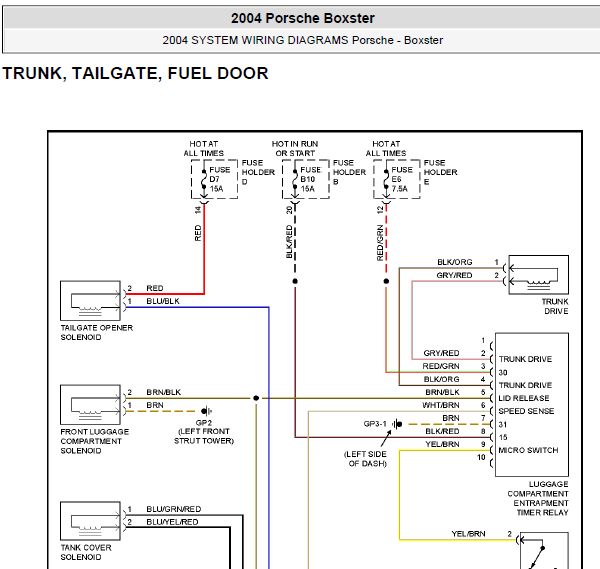Click the GP3-1 ground symbol

point(398,424)
